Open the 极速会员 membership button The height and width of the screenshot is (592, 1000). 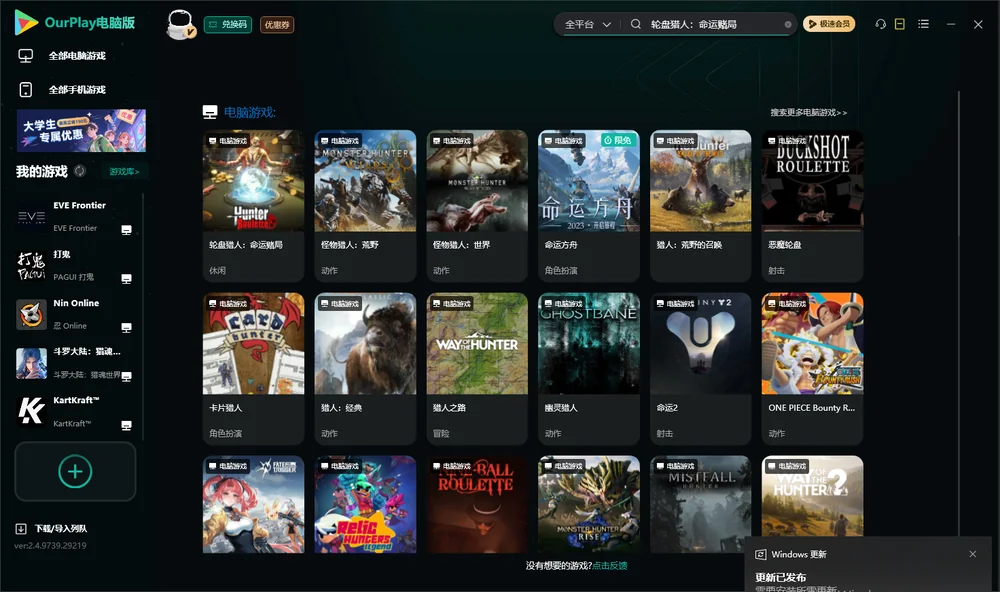829,24
